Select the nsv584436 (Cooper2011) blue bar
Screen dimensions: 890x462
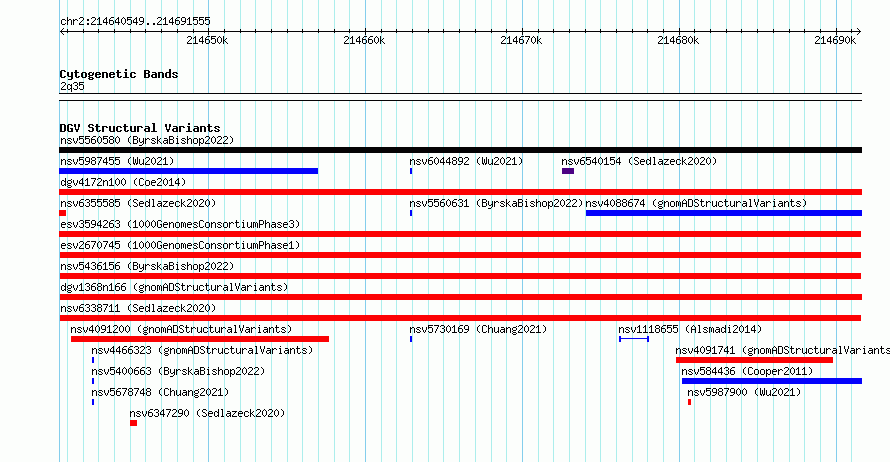click(x=772, y=381)
